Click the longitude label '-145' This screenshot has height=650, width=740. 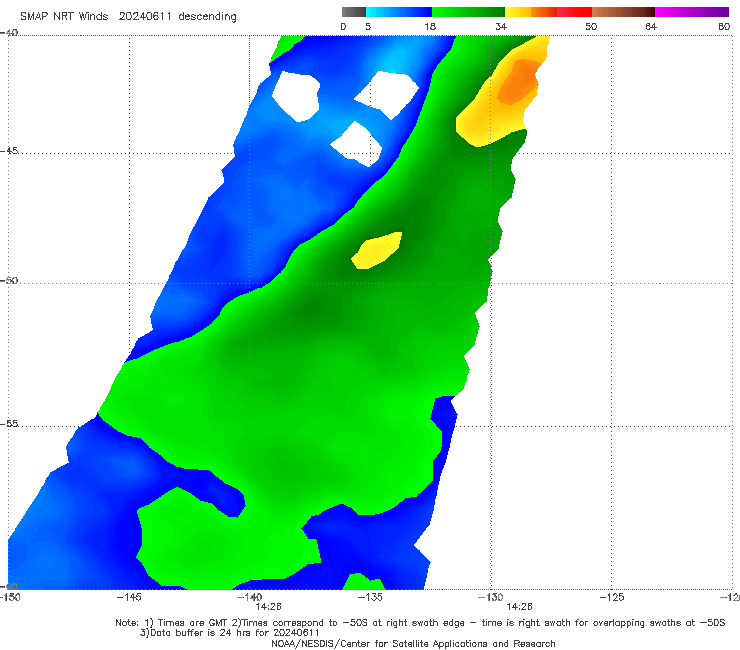(x=129, y=597)
